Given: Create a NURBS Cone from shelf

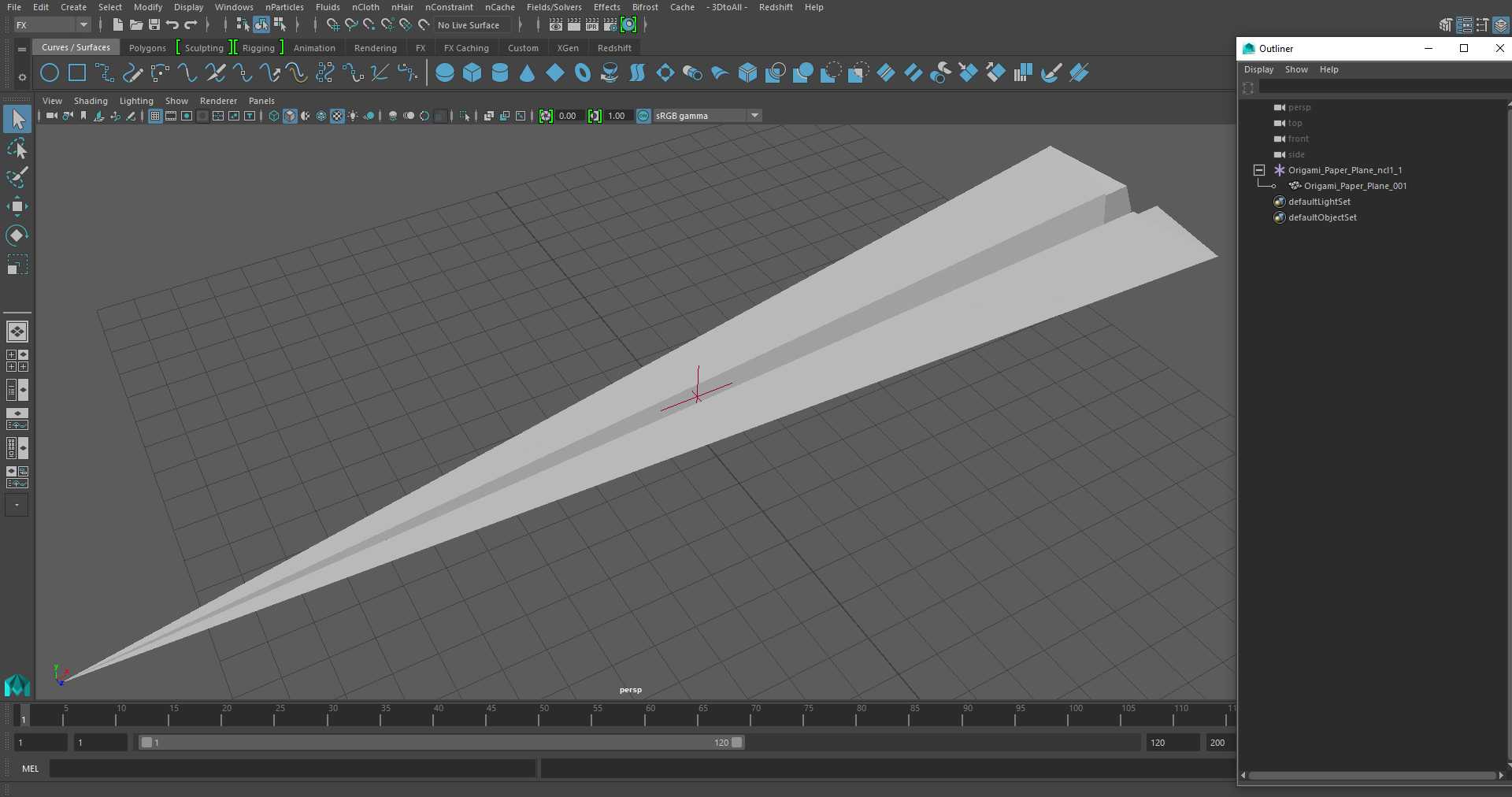Looking at the screenshot, I should [x=528, y=73].
